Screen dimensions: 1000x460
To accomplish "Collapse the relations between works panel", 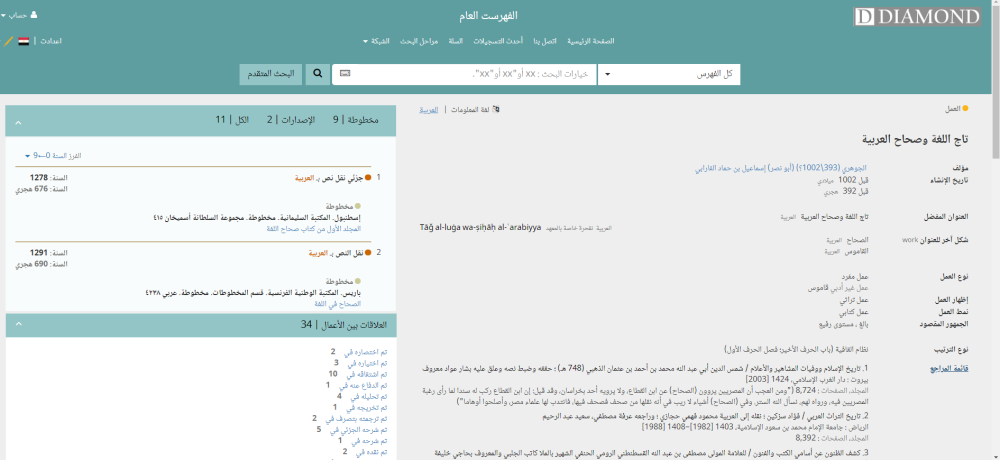I will [16, 325].
